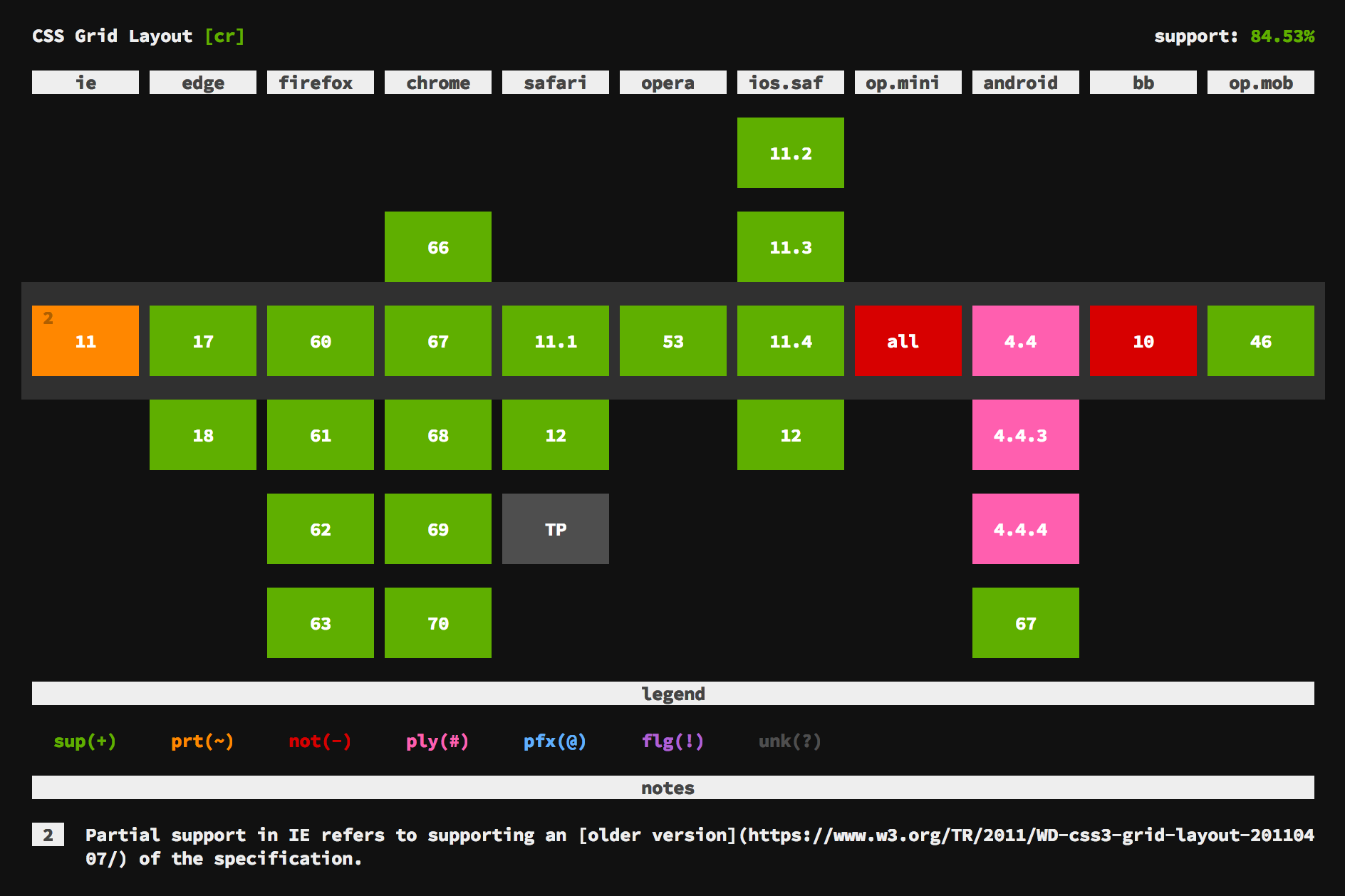Click the ie browser column header
The height and width of the screenshot is (896, 1345).
tap(85, 83)
